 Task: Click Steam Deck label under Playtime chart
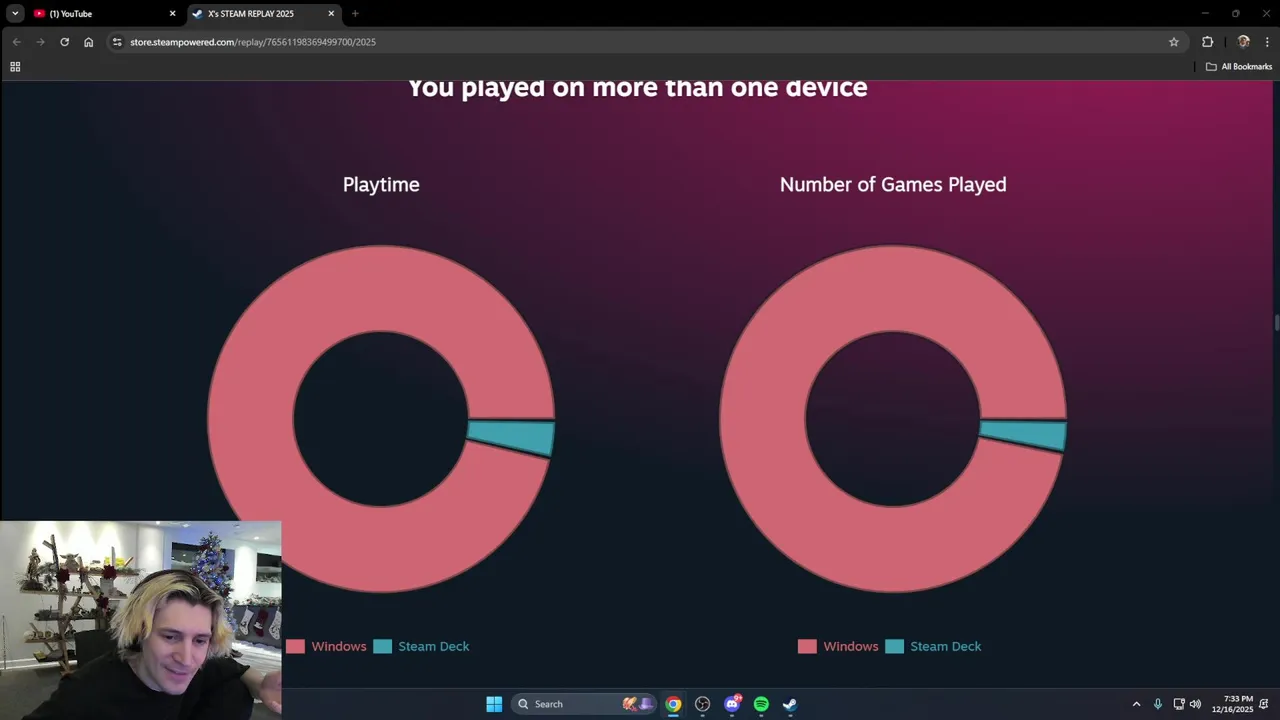pos(434,646)
